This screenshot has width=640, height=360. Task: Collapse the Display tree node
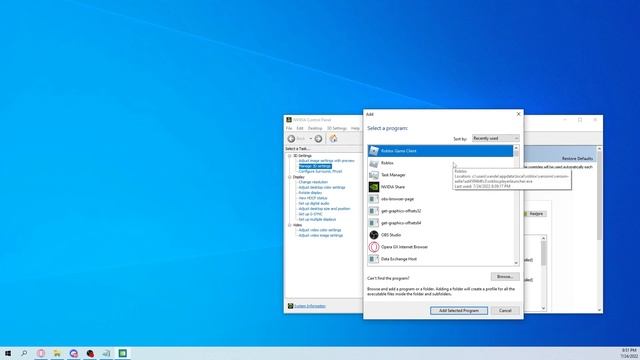pos(289,177)
